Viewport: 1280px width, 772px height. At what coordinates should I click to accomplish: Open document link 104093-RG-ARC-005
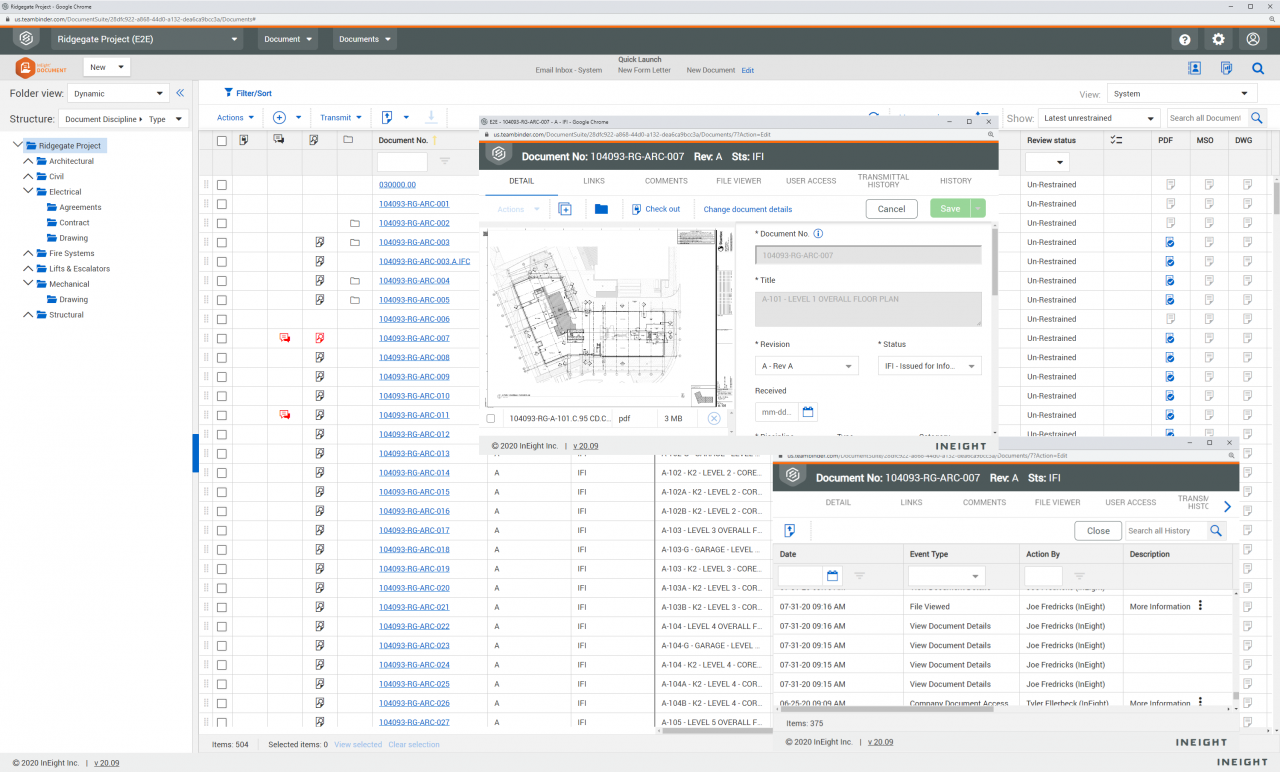(413, 300)
